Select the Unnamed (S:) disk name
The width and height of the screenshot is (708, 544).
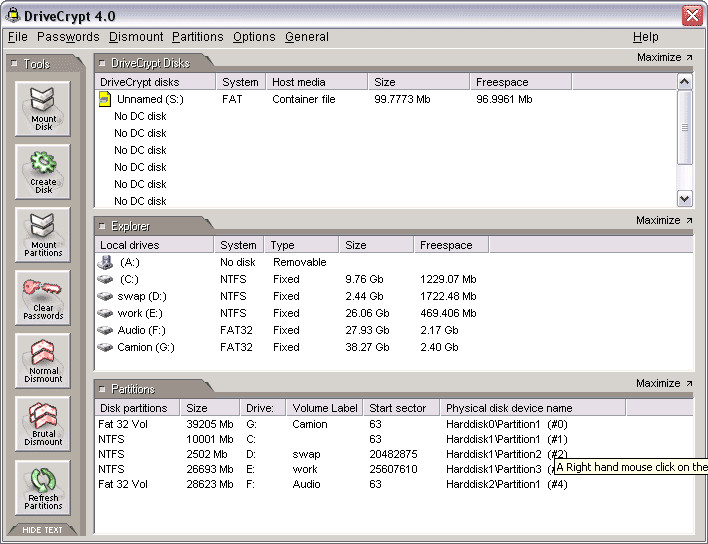pos(150,99)
